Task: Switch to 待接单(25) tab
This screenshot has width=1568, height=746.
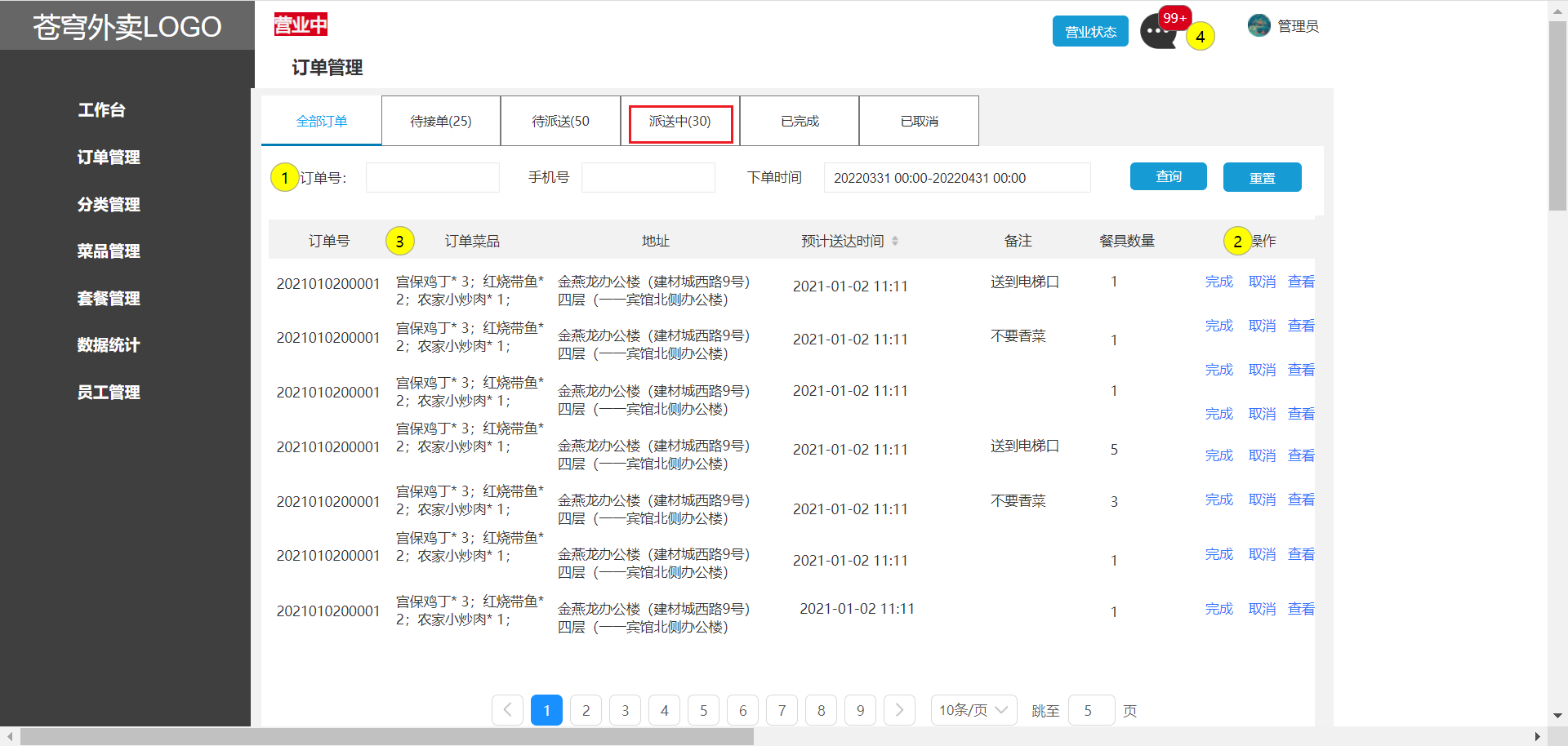Action: point(441,121)
